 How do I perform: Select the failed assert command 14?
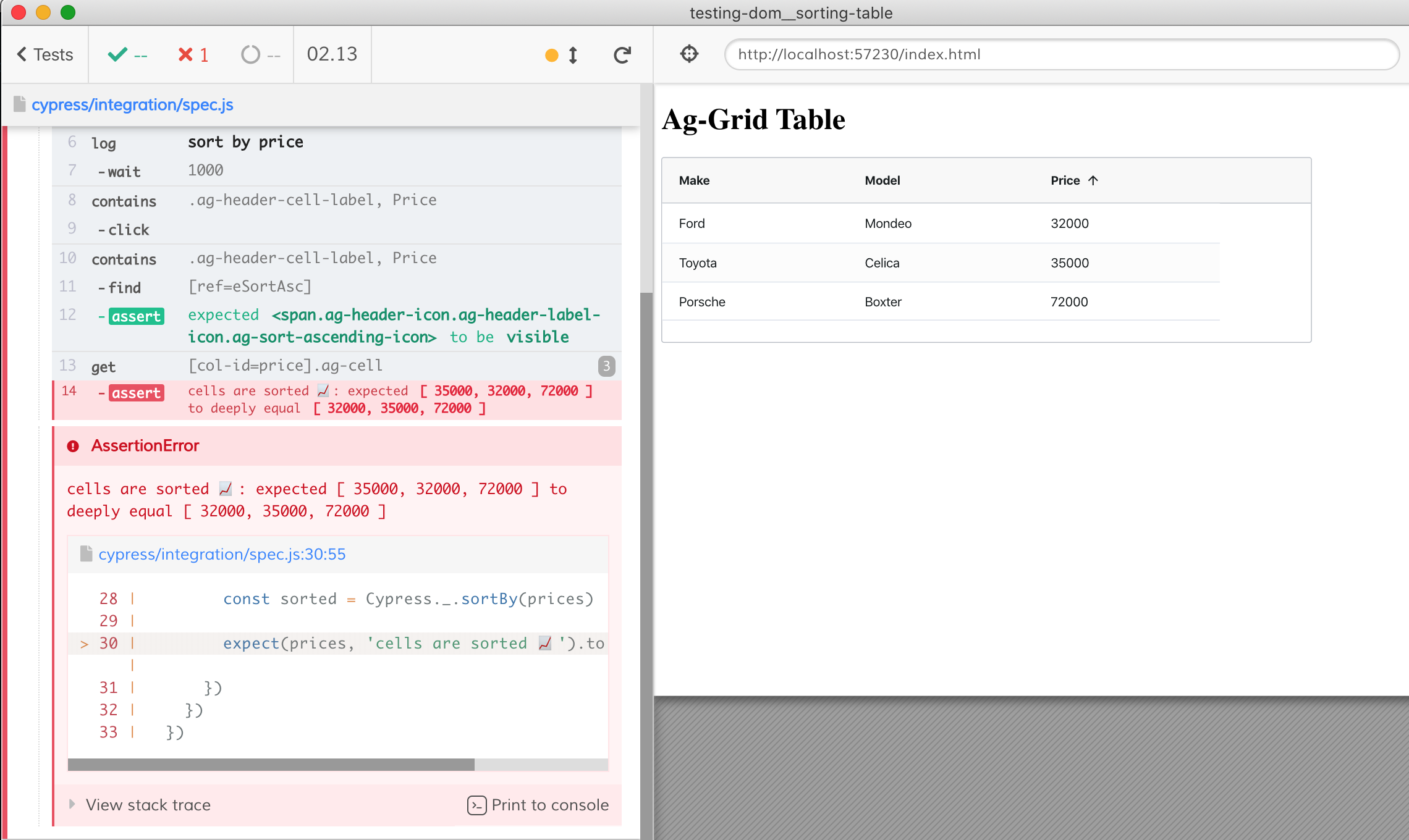click(137, 393)
